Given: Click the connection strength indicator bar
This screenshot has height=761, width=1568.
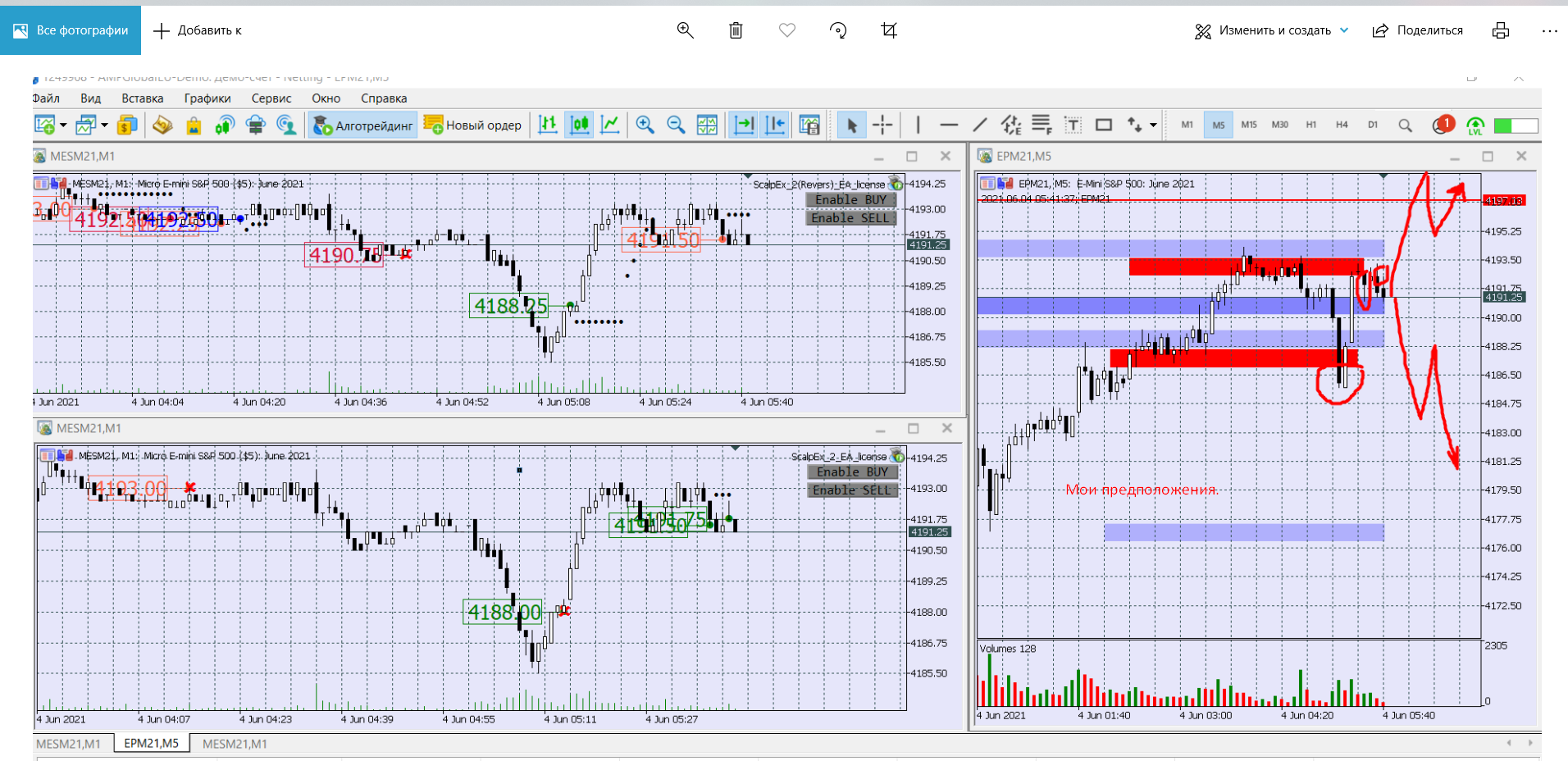Looking at the screenshot, I should tap(1516, 125).
